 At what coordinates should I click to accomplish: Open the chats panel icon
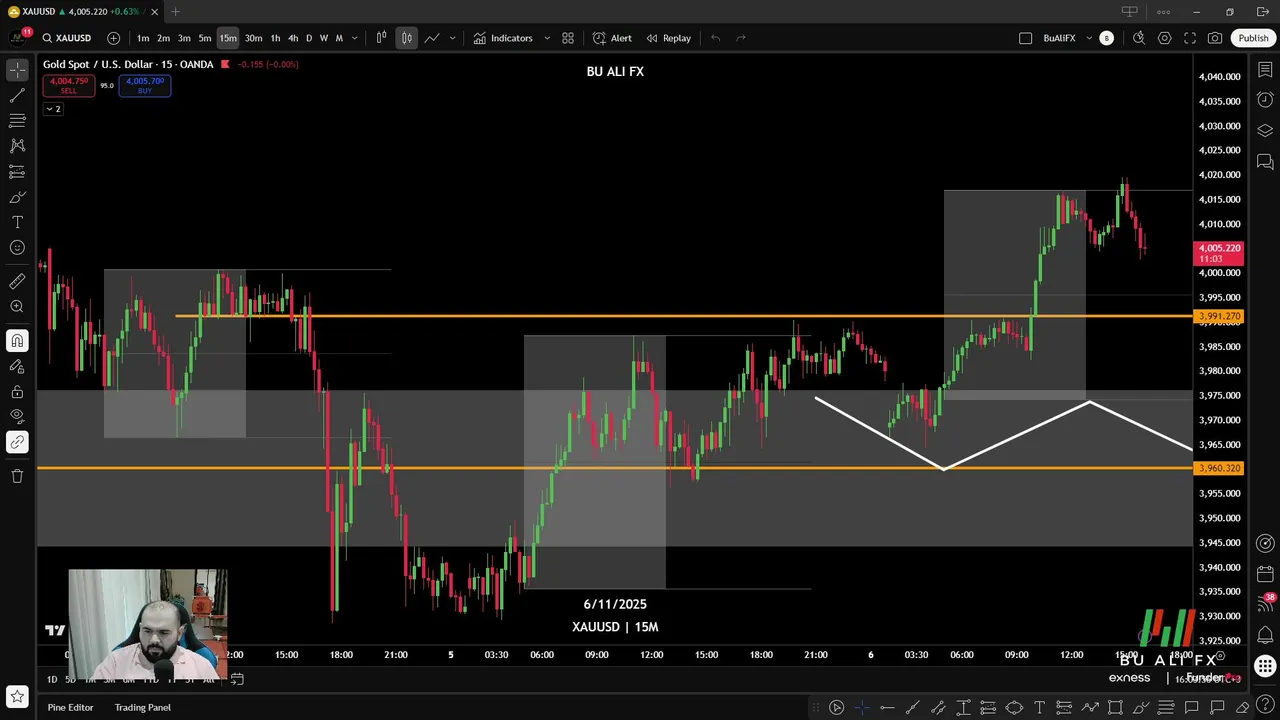(x=1265, y=162)
